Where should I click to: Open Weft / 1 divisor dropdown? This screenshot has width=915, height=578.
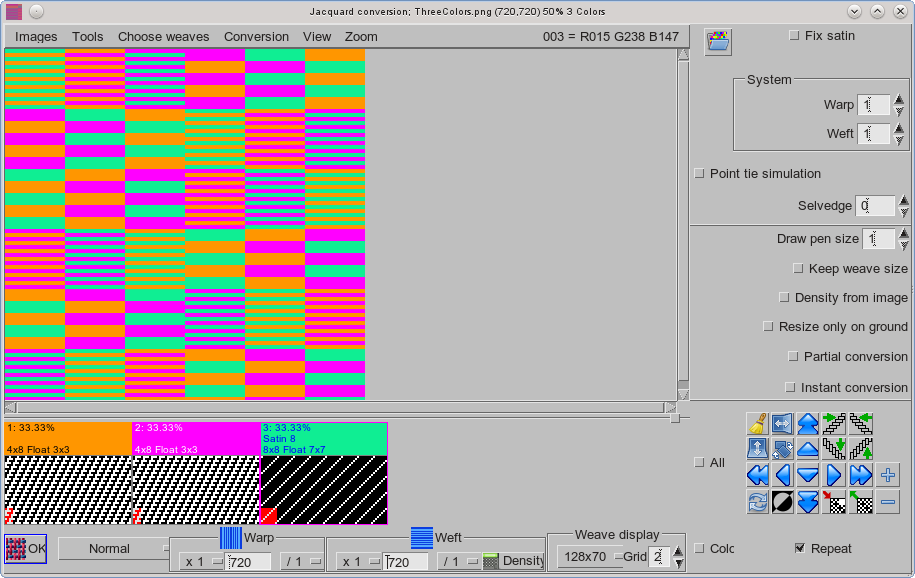point(458,562)
